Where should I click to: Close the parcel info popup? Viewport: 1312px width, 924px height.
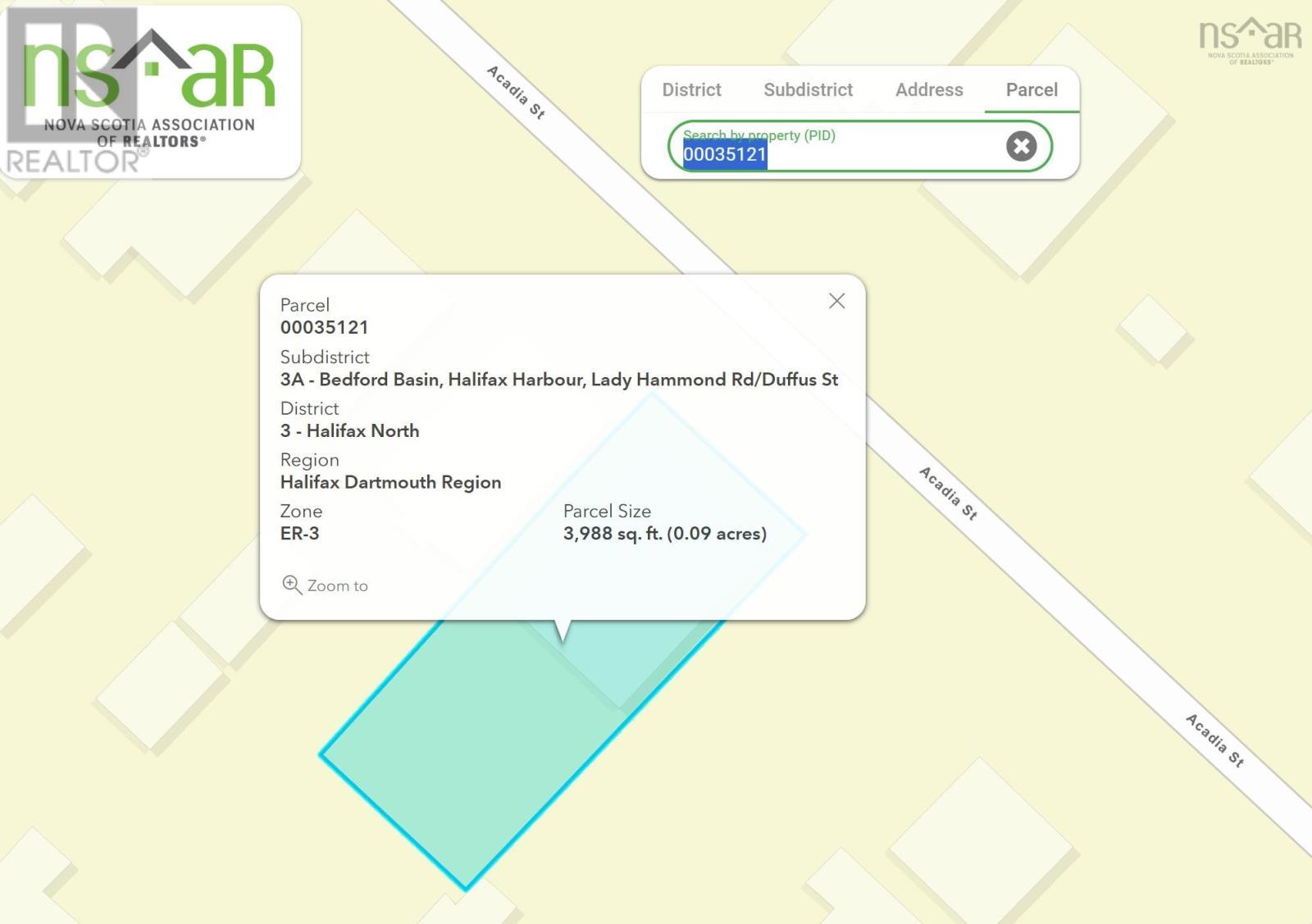point(836,301)
